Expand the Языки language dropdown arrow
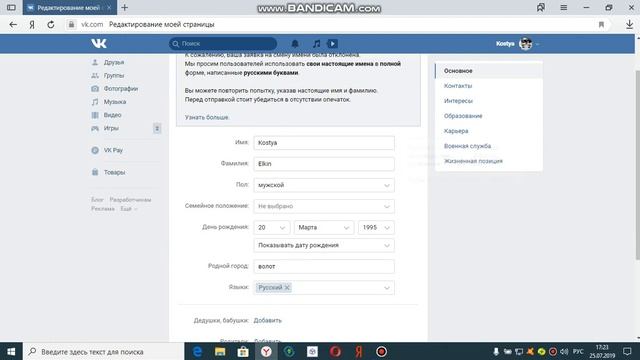The width and height of the screenshot is (640, 360). (387, 288)
